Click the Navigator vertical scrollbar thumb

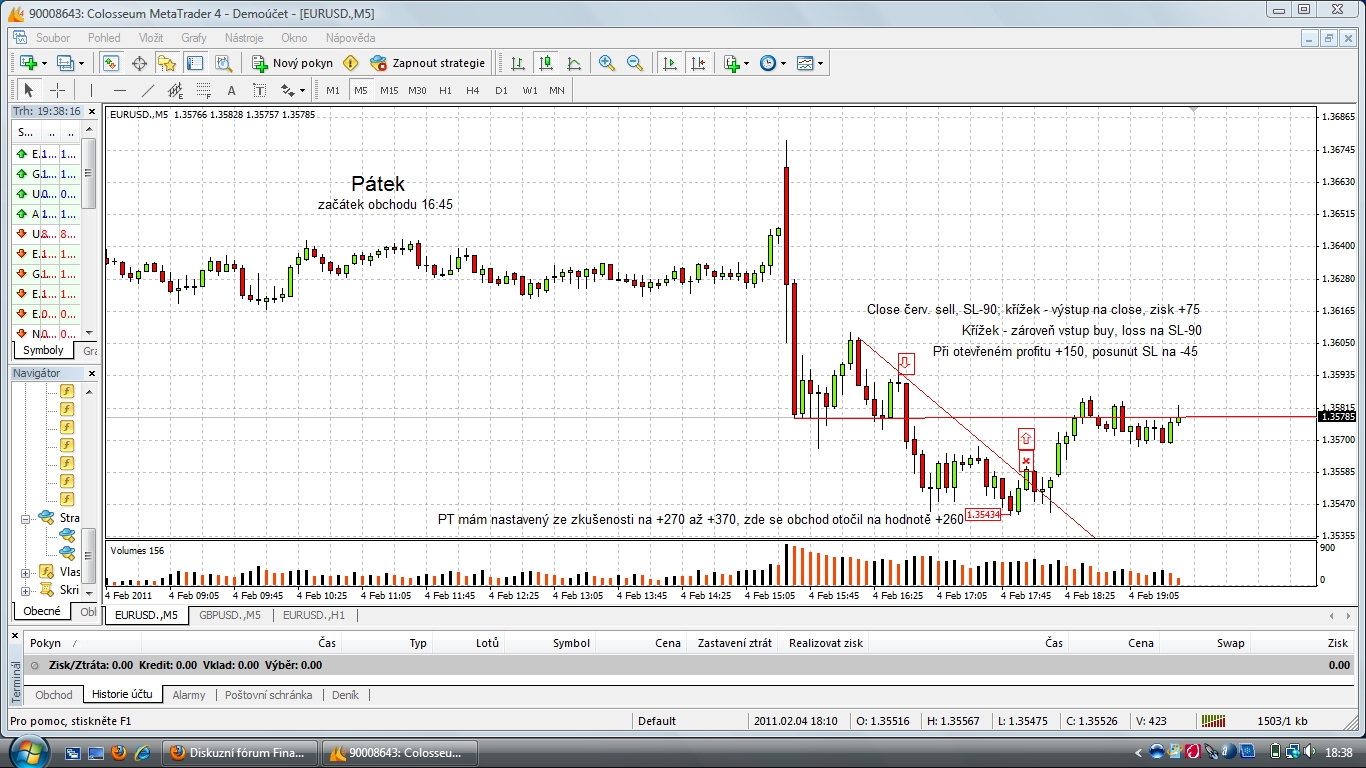89,554
